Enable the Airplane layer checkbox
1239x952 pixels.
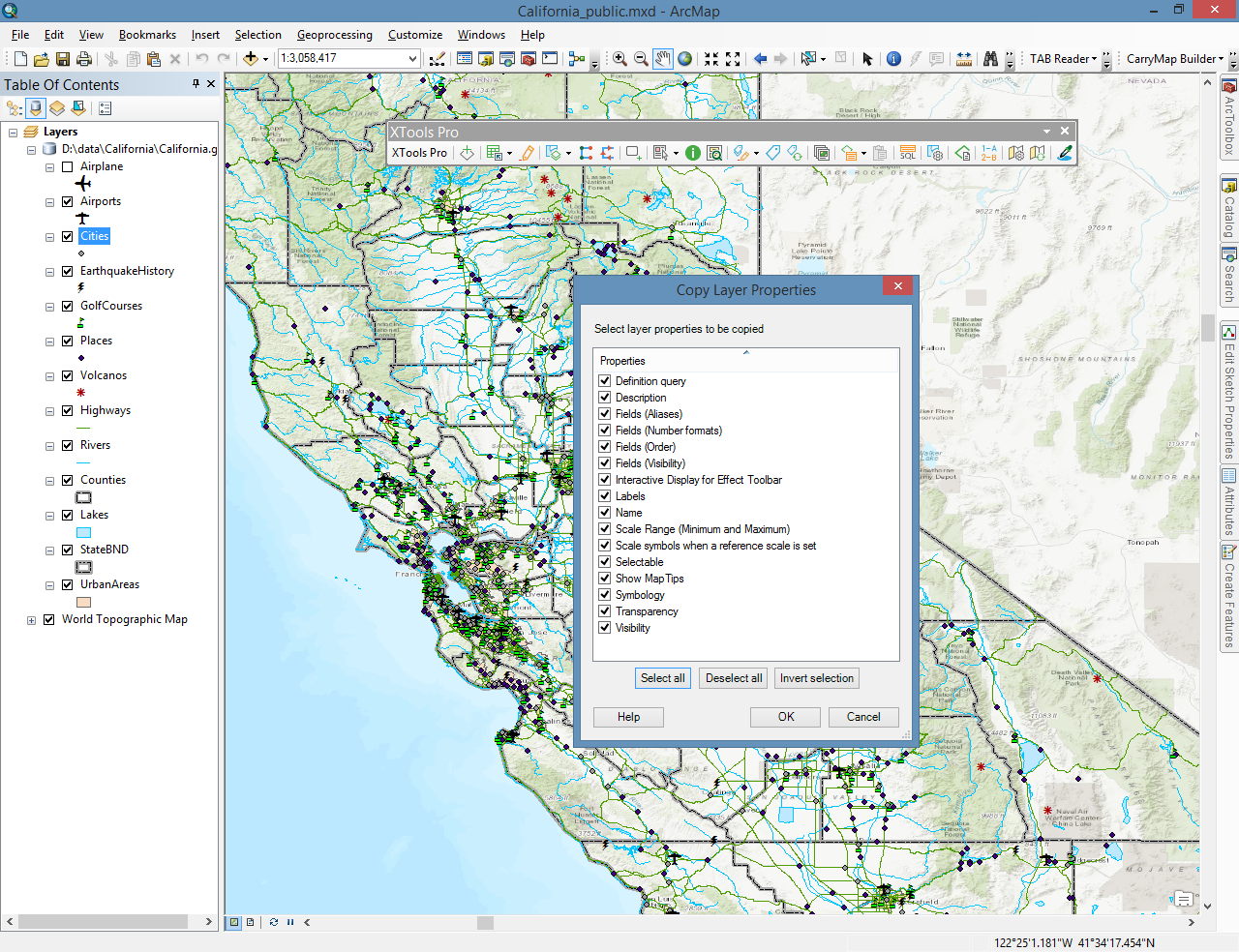67,166
